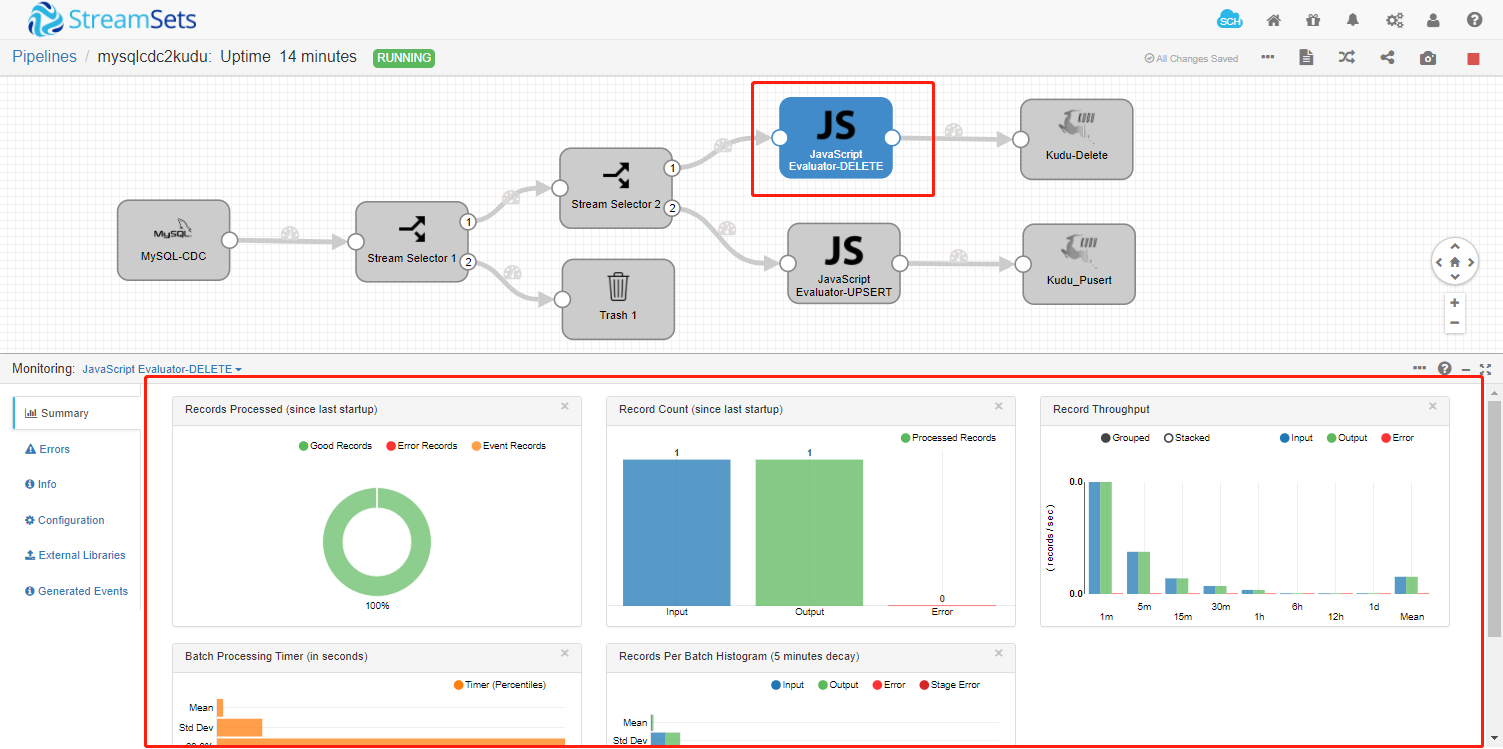Viewport: 1503px width, 749px height.
Task: Select the Stream Selector 2 stage
Action: point(616,188)
